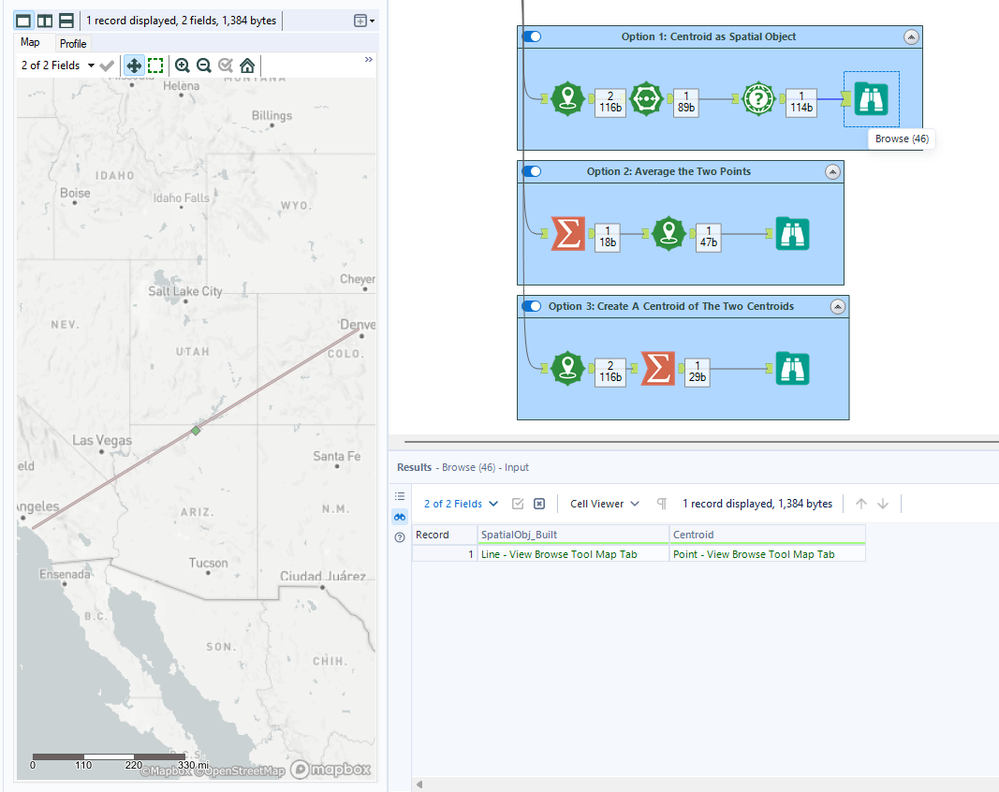Open 'Point - View Browse Tool Map Tab' cell

point(767,554)
